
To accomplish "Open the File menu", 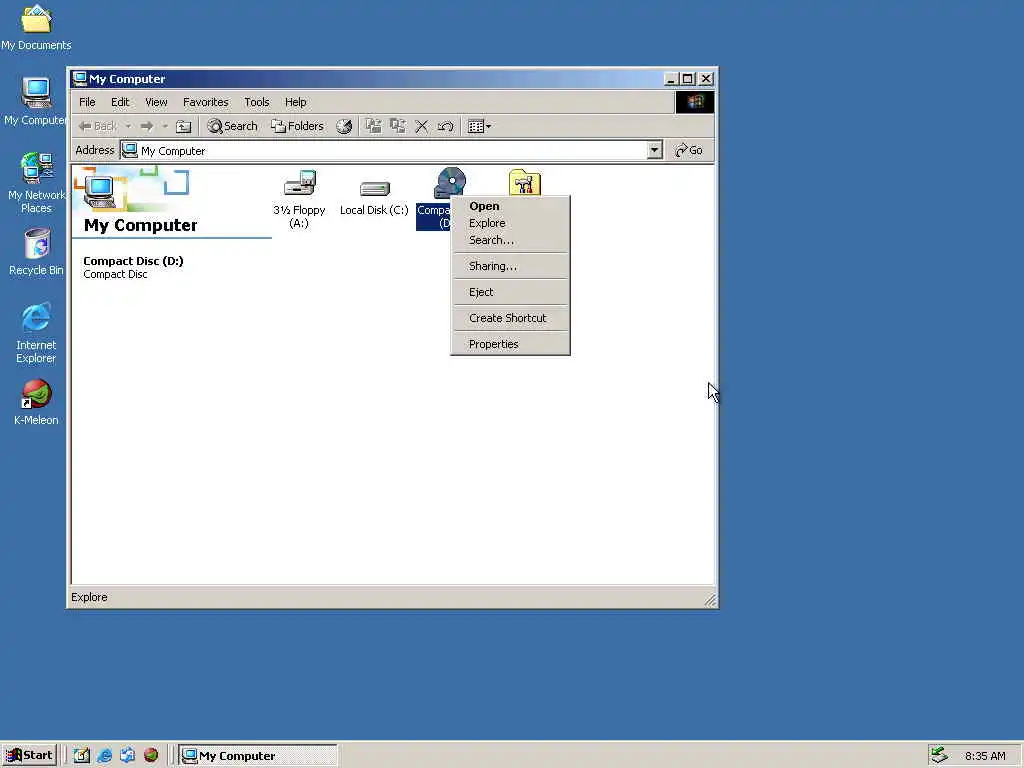I will 87,102.
